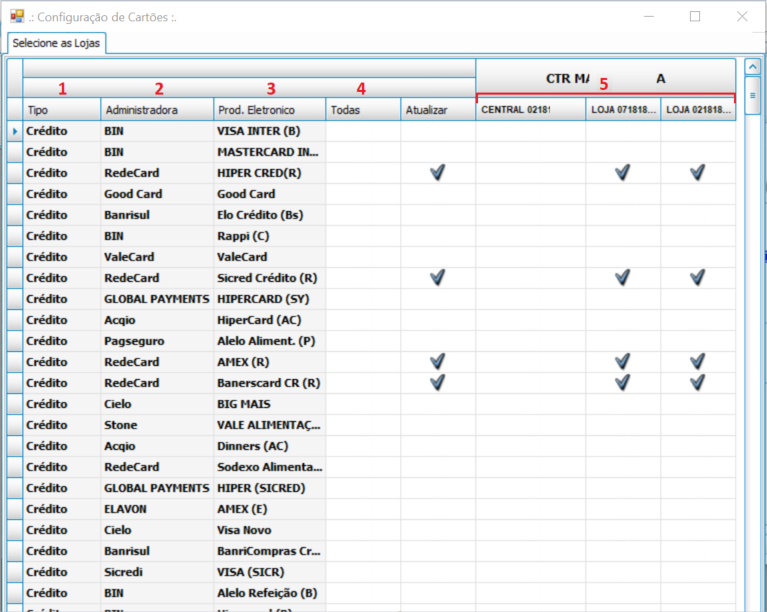Select the CENTRAL store column header
This screenshot has width=767, height=612.
tap(531, 110)
